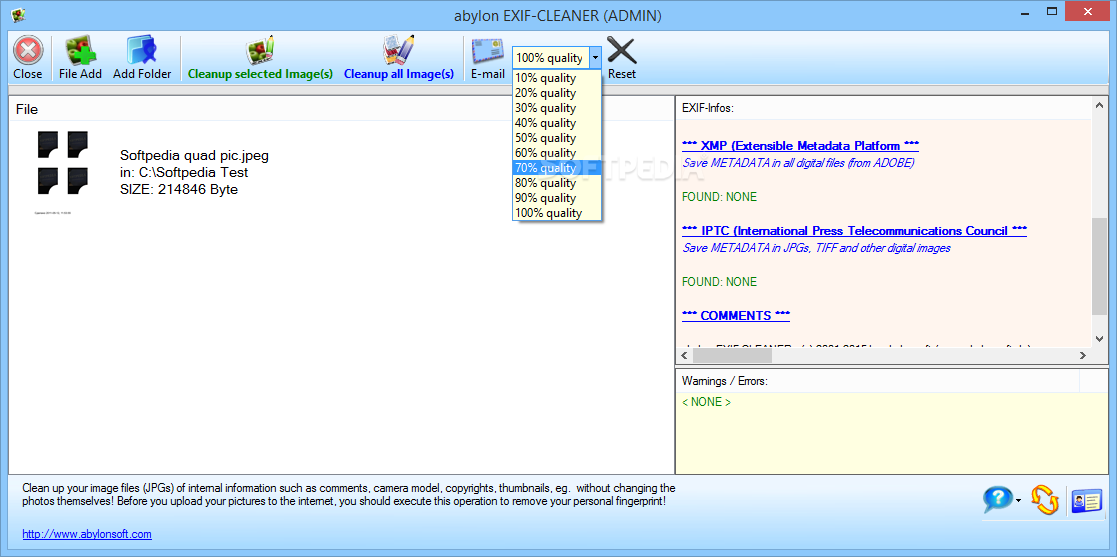Viewport: 1117px width, 557px height.
Task: Click the 100% quality combo box field
Action: 551,58
